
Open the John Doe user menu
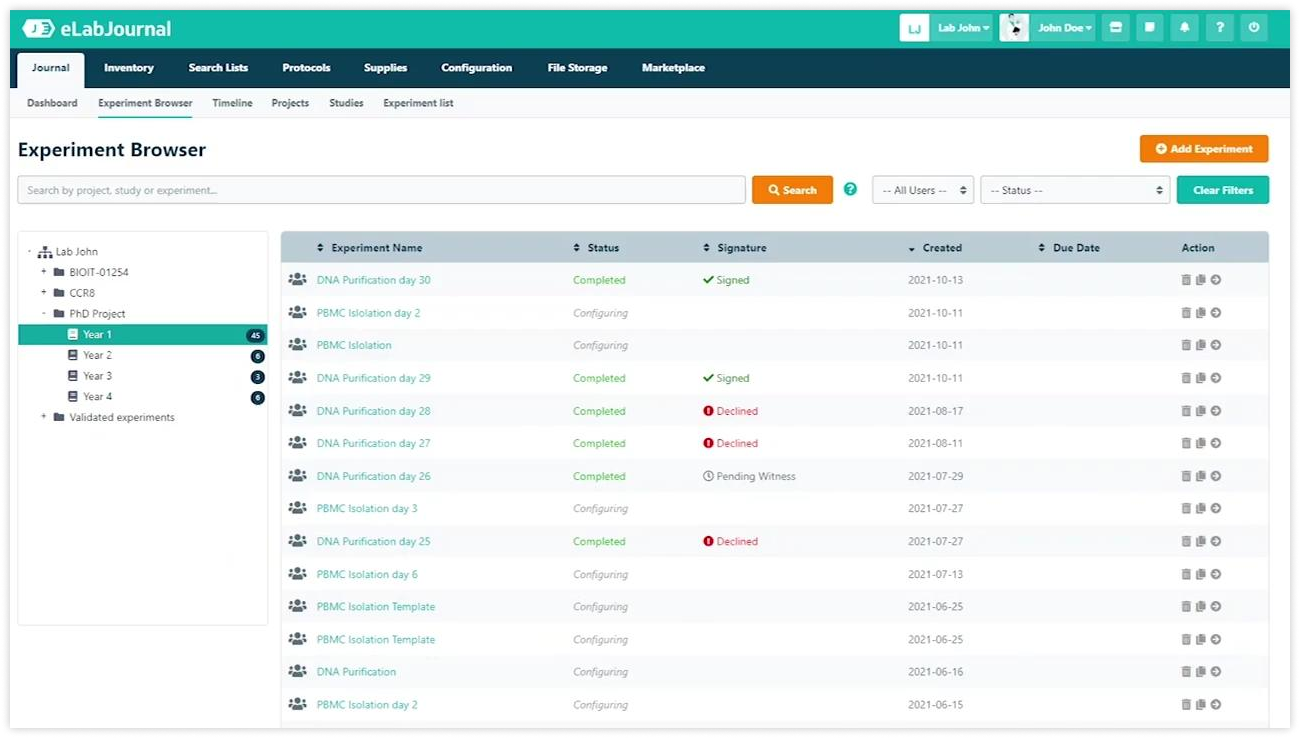coord(1065,28)
